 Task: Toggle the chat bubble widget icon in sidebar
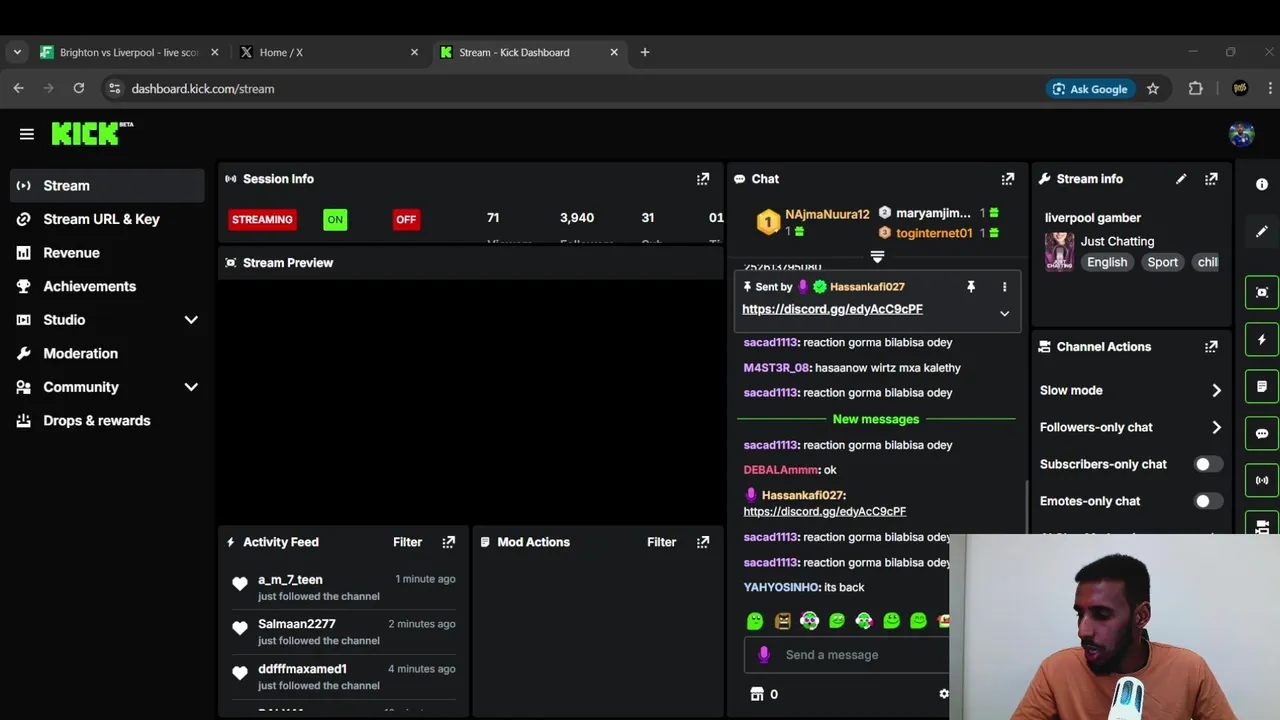pyautogui.click(x=1262, y=433)
